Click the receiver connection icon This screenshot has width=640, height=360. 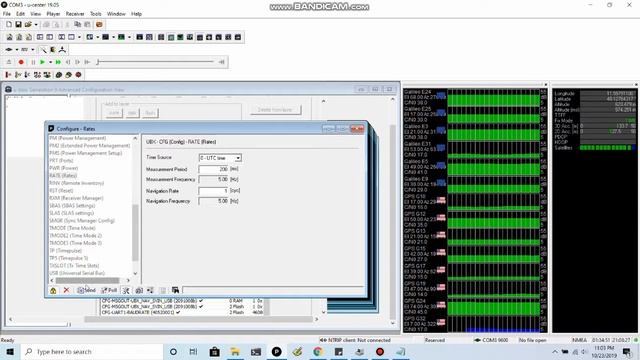click(x=9, y=49)
